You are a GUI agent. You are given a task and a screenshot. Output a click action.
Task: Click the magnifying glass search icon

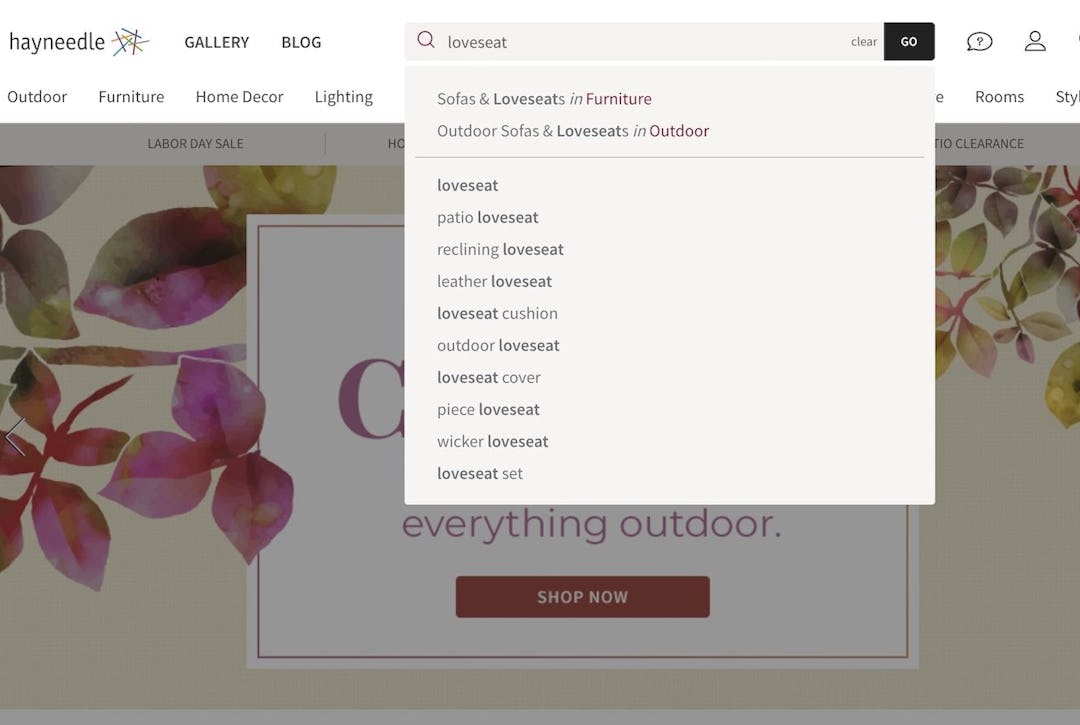[x=426, y=41]
